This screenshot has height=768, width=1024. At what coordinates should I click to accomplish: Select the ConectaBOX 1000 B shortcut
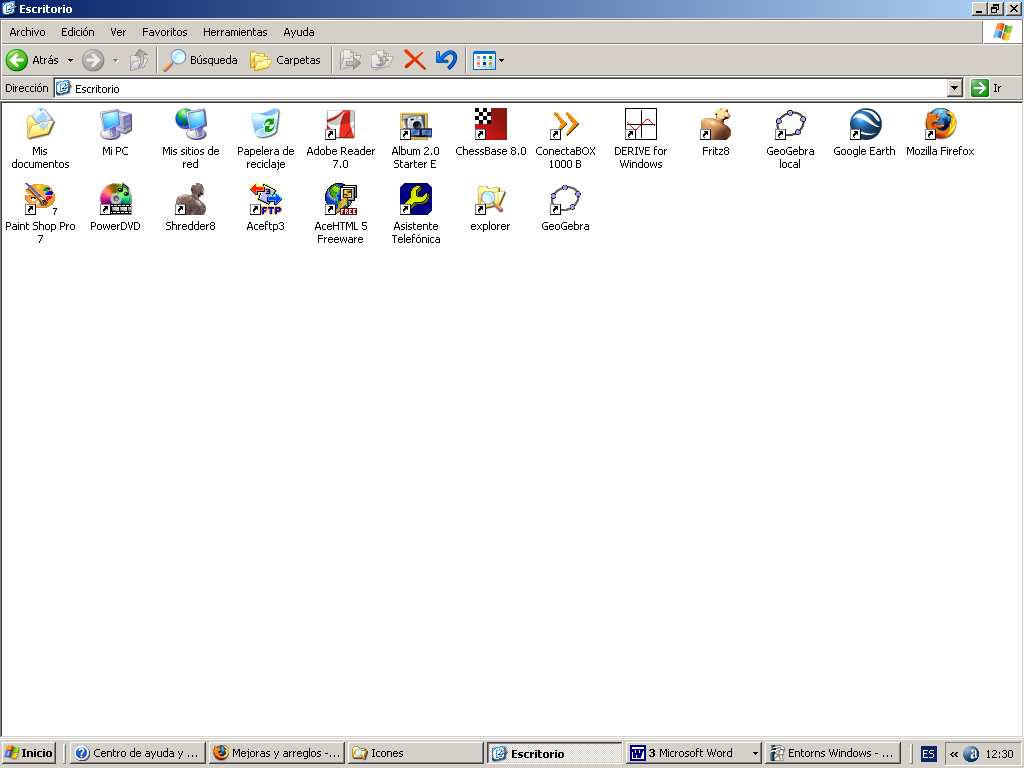tap(566, 124)
